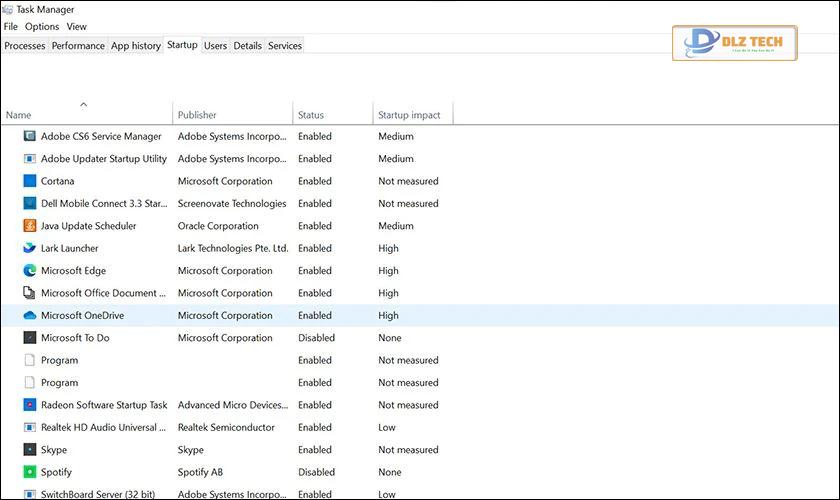
Task: Click the Microsoft To Do icon
Action: tap(29, 338)
